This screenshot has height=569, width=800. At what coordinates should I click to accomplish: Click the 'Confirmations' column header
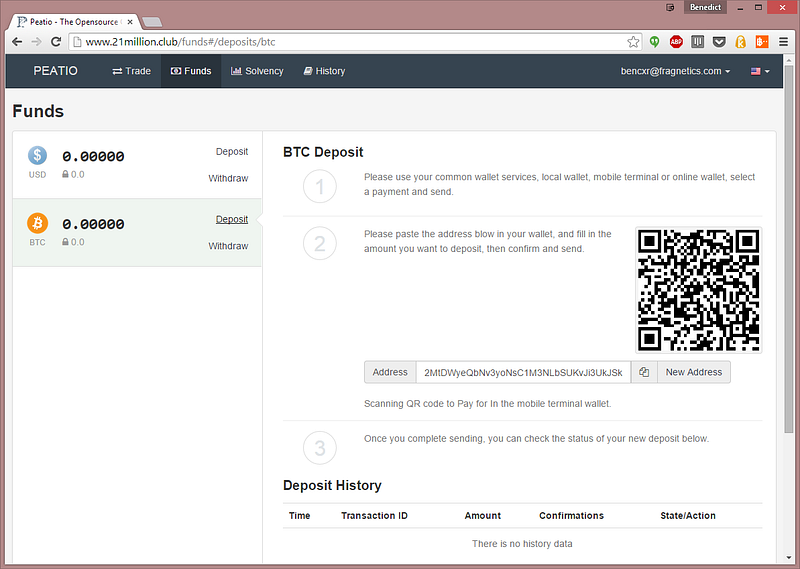(571, 515)
